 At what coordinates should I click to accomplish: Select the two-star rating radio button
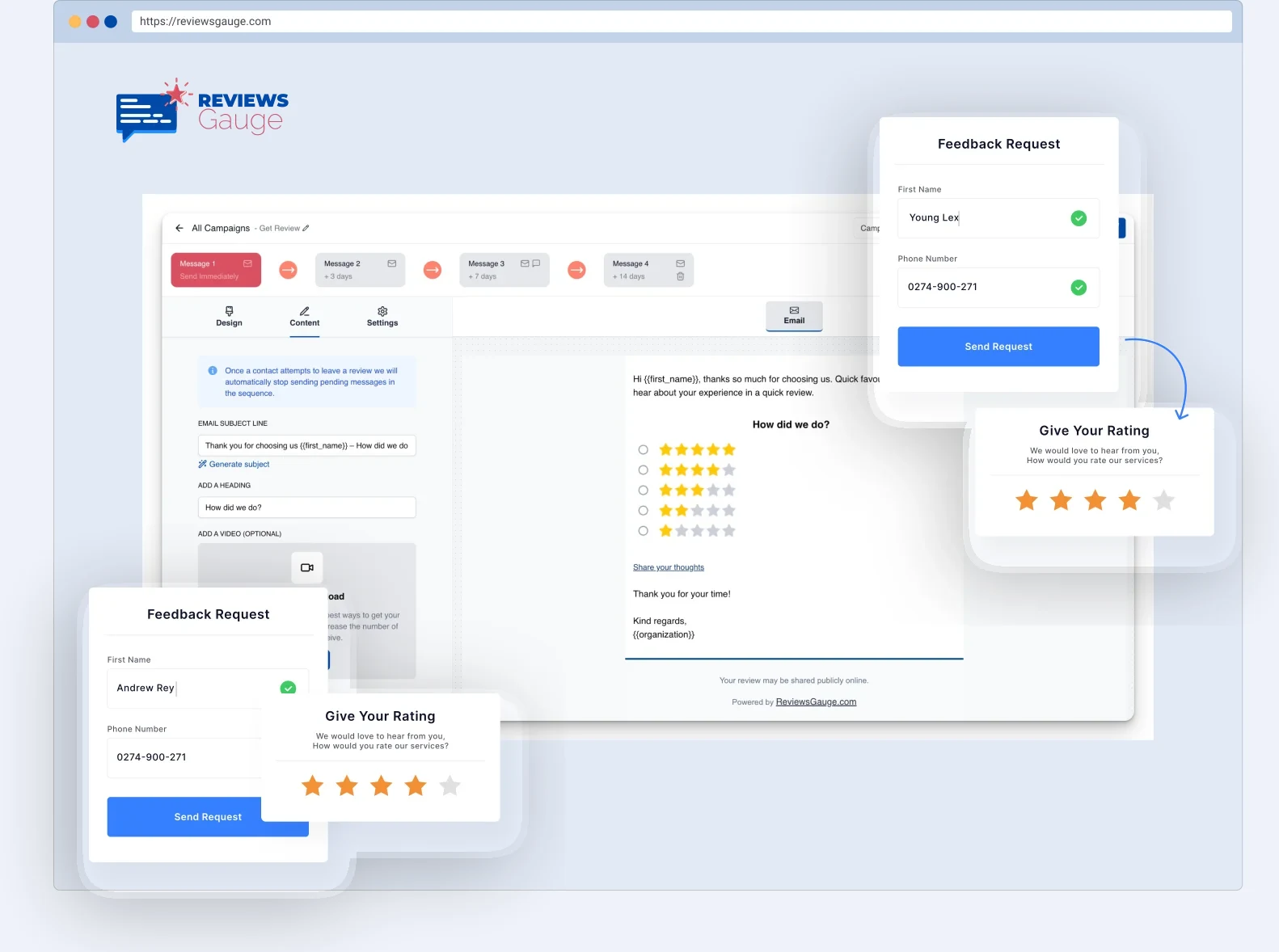tap(644, 510)
